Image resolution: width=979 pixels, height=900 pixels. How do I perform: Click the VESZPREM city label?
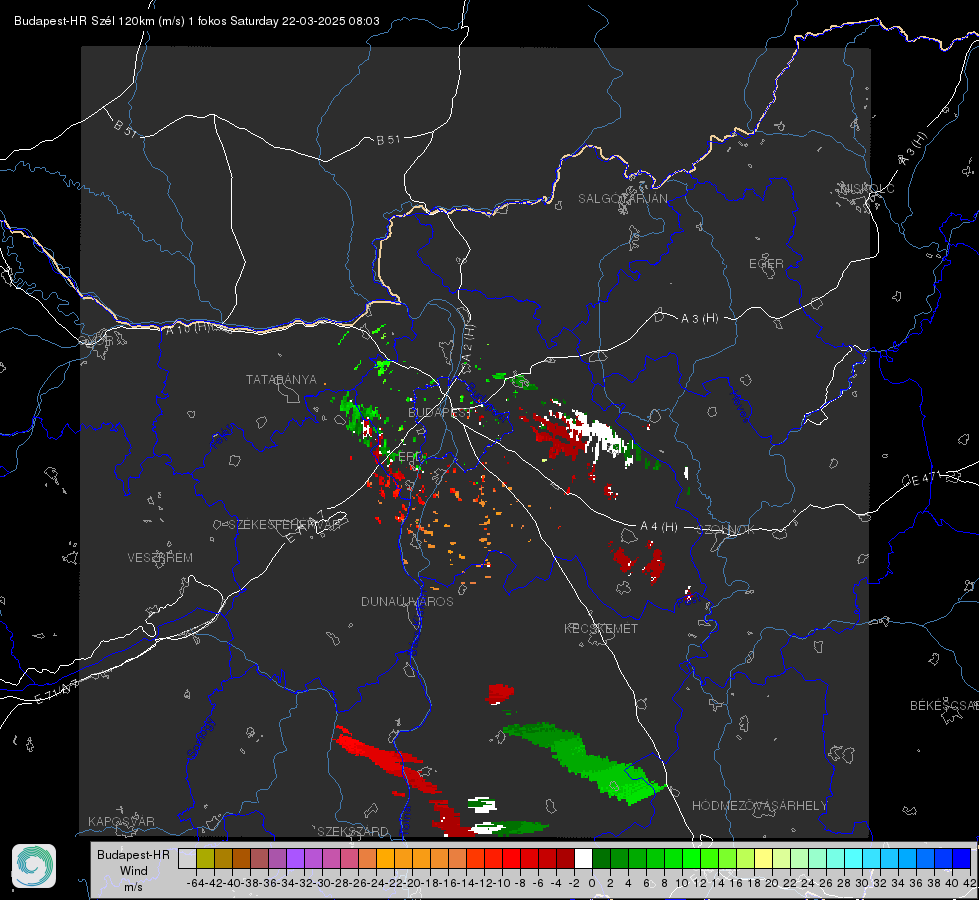coord(160,558)
